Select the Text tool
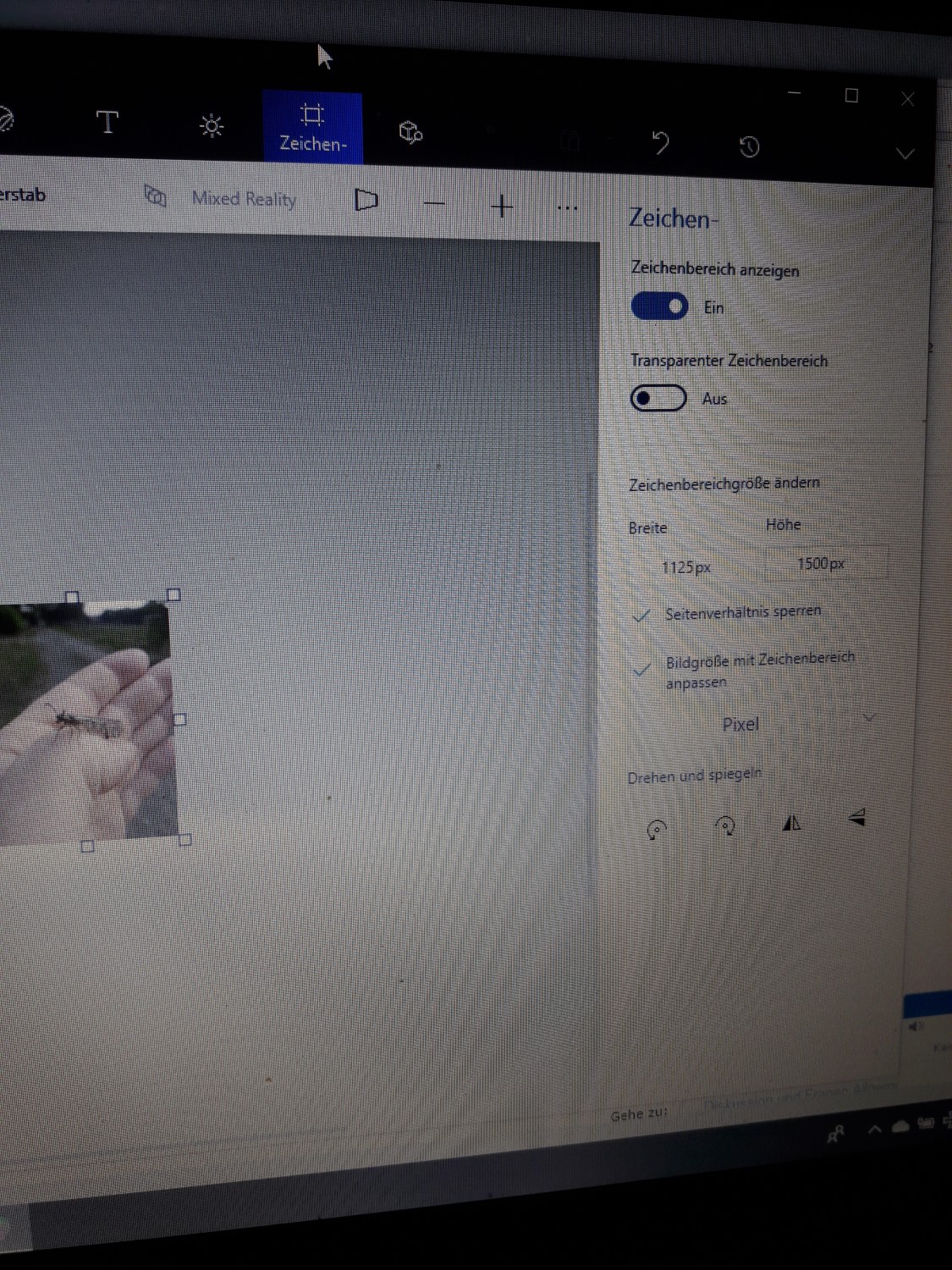This screenshot has width=952, height=1270. (107, 123)
